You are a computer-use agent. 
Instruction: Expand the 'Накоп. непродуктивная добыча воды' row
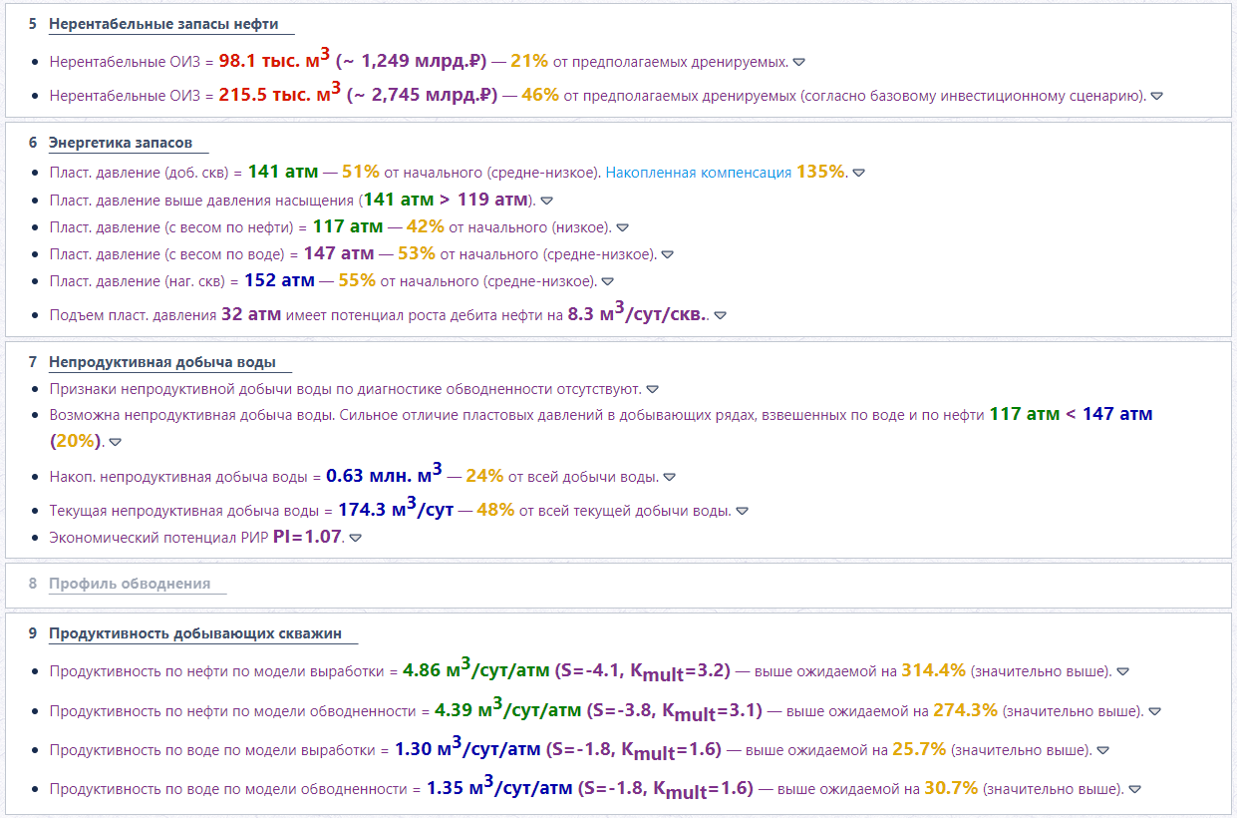pyautogui.click(x=670, y=478)
